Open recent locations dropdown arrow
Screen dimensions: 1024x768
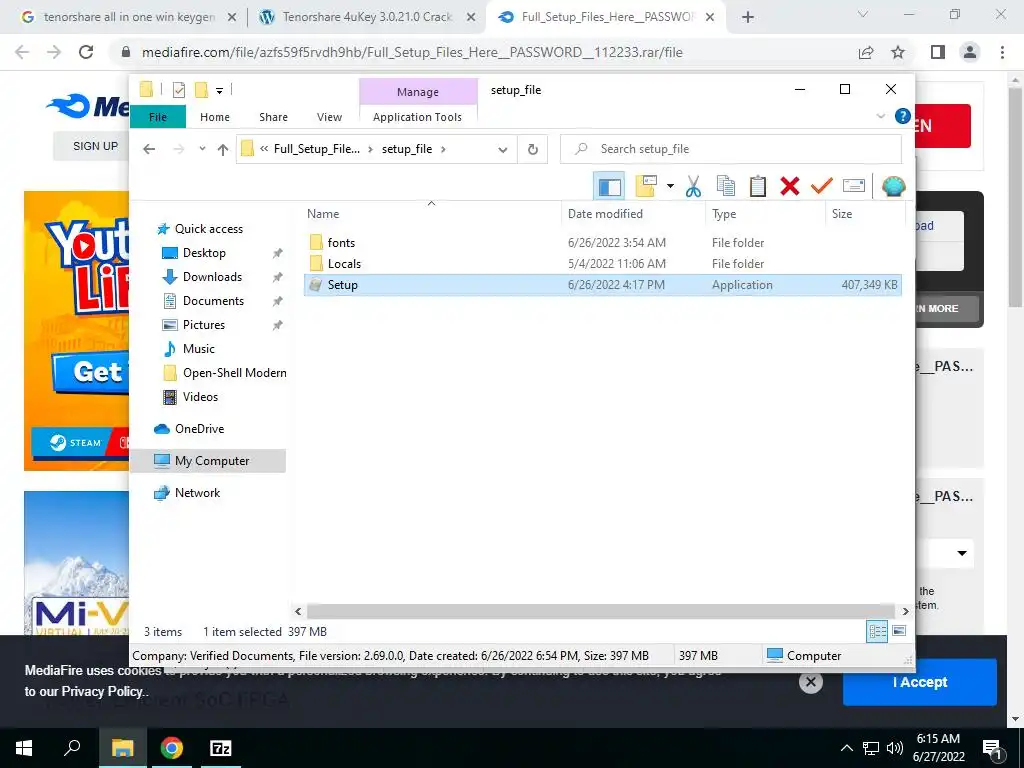pyautogui.click(x=202, y=150)
